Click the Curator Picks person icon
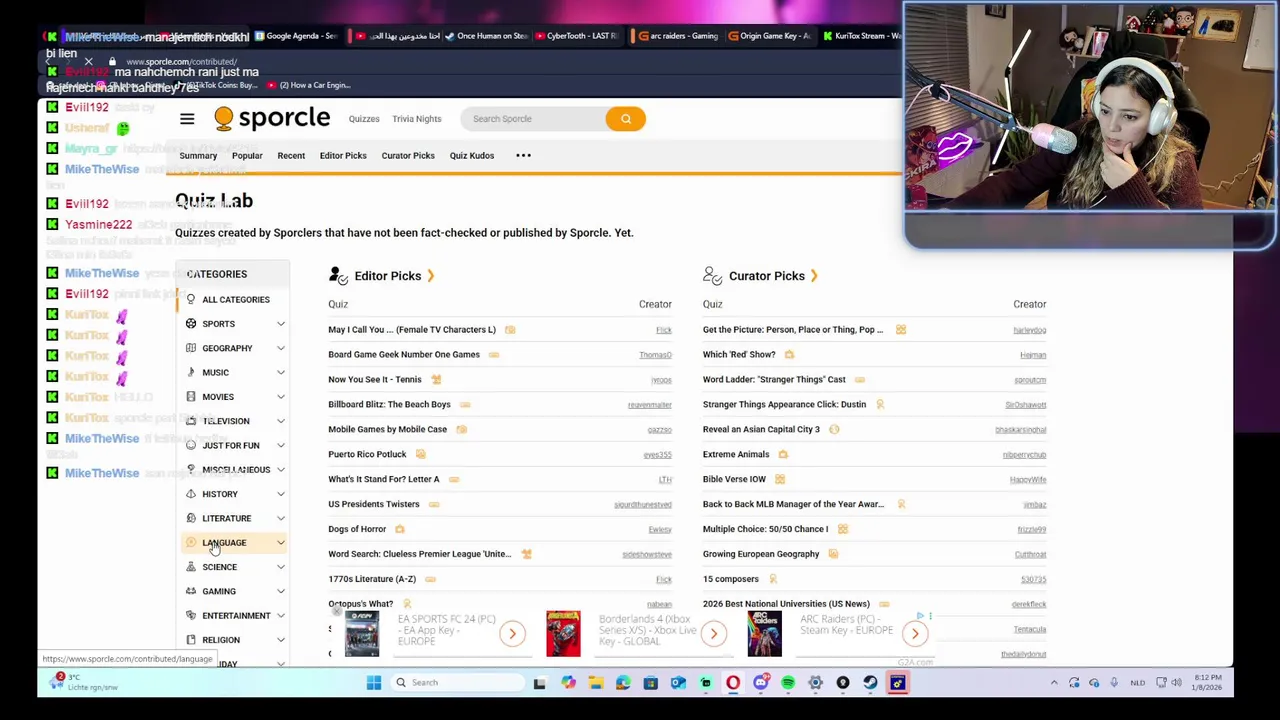Screen dimensions: 1280x720 pyautogui.click(x=712, y=276)
